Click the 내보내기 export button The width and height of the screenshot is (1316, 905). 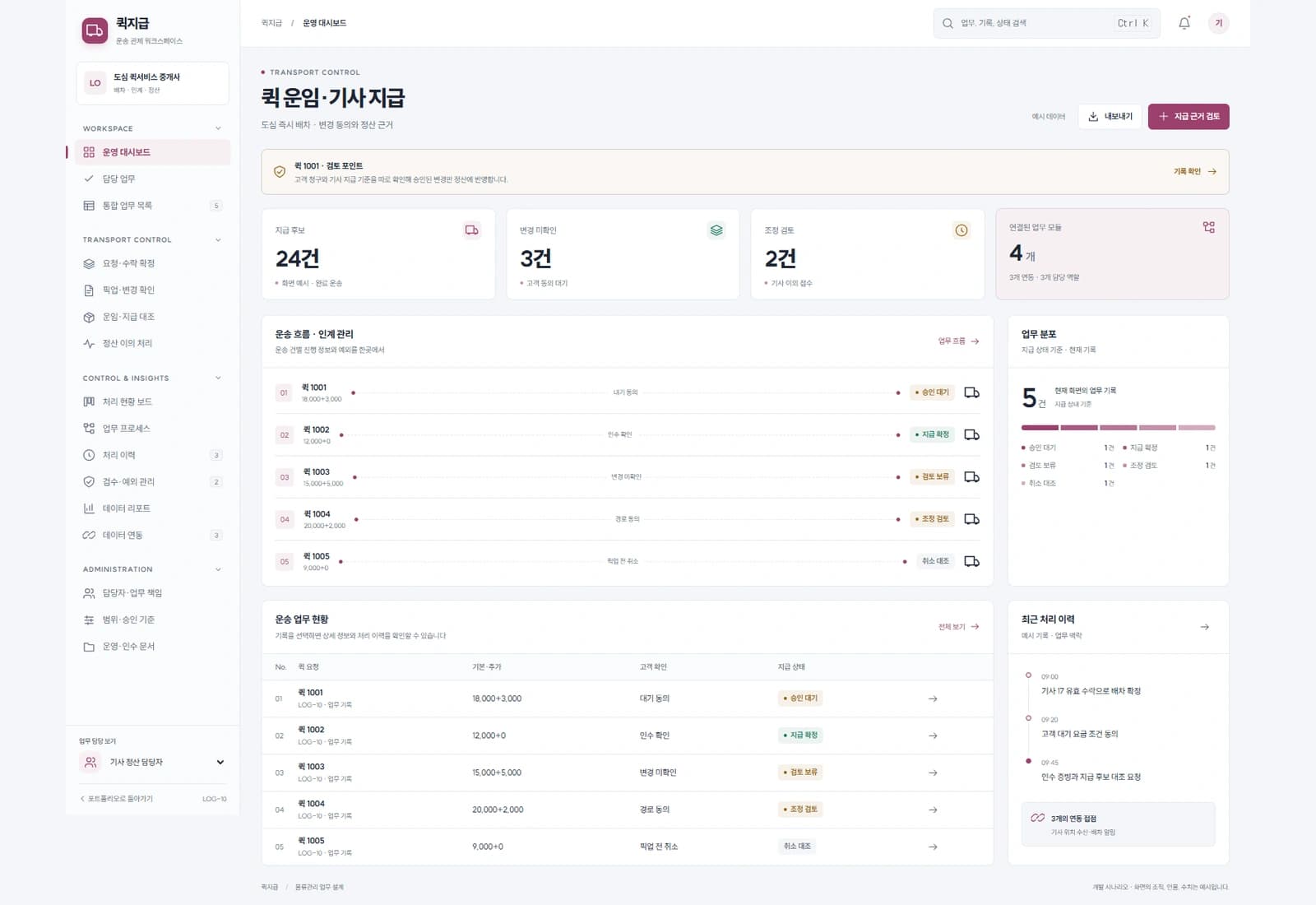1110,117
